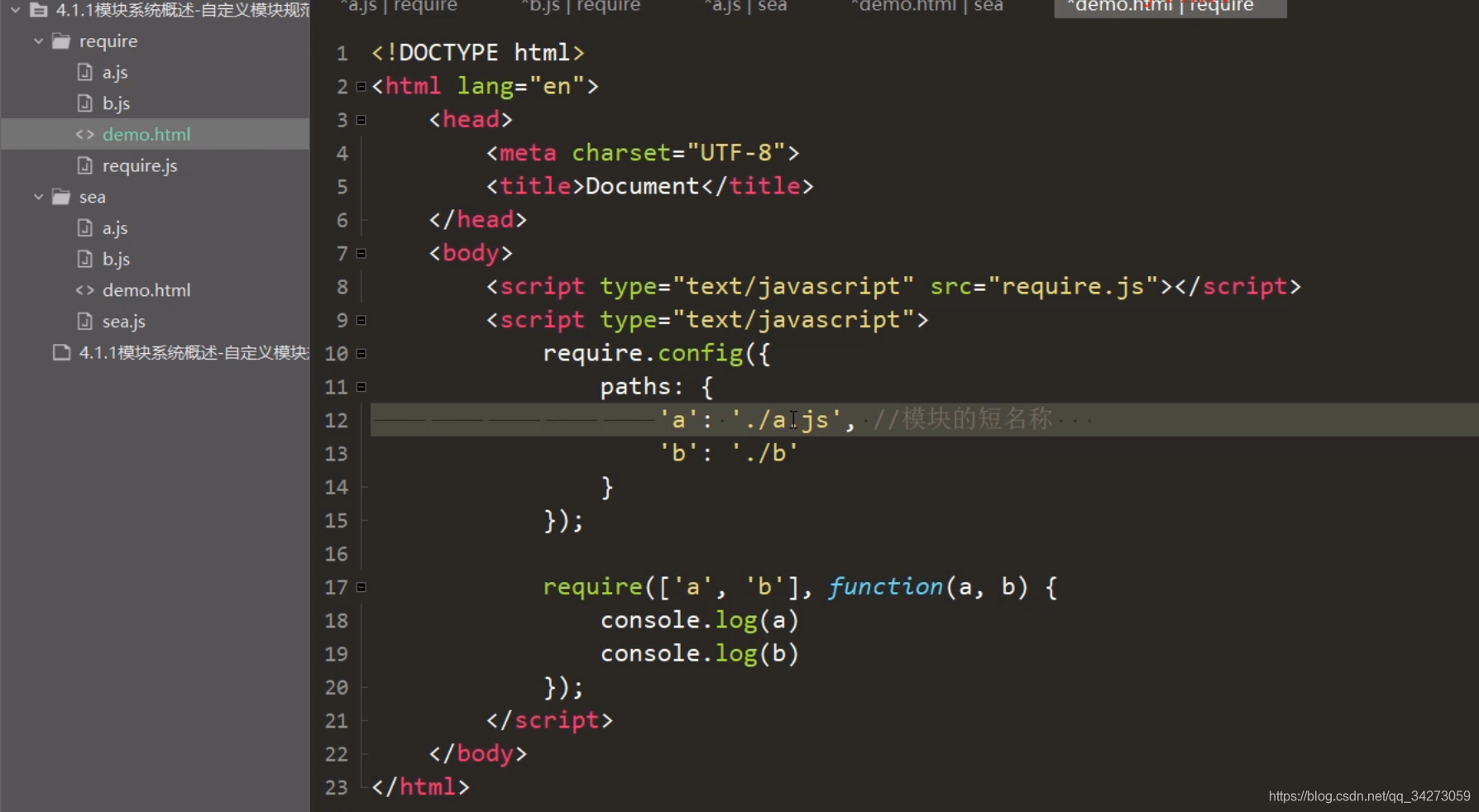Collapse the require folder chevron
Image resolution: width=1479 pixels, height=812 pixels.
point(38,41)
